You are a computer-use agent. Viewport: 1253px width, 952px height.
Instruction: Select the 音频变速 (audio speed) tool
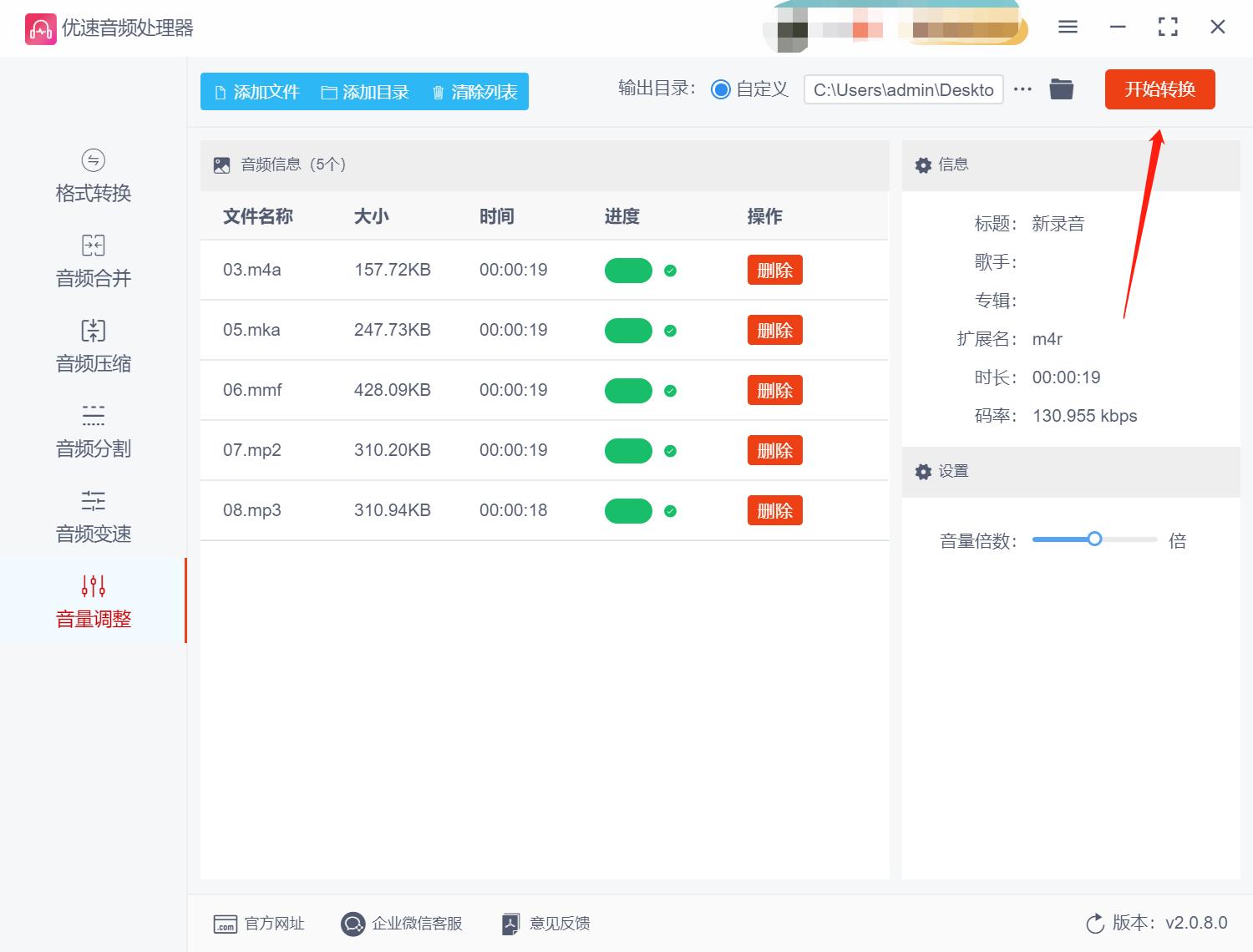[92, 514]
